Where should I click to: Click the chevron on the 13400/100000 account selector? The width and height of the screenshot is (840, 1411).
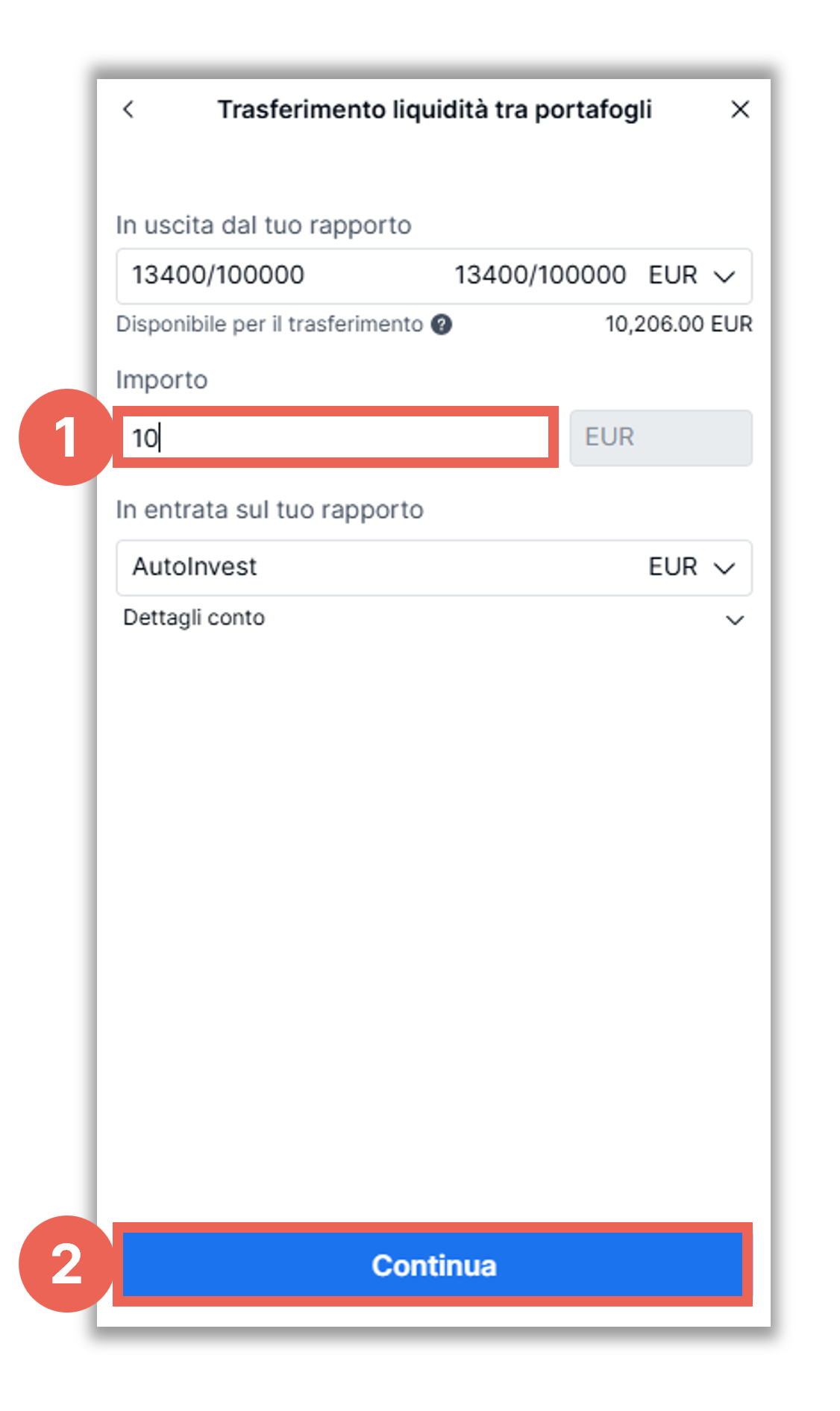723,277
